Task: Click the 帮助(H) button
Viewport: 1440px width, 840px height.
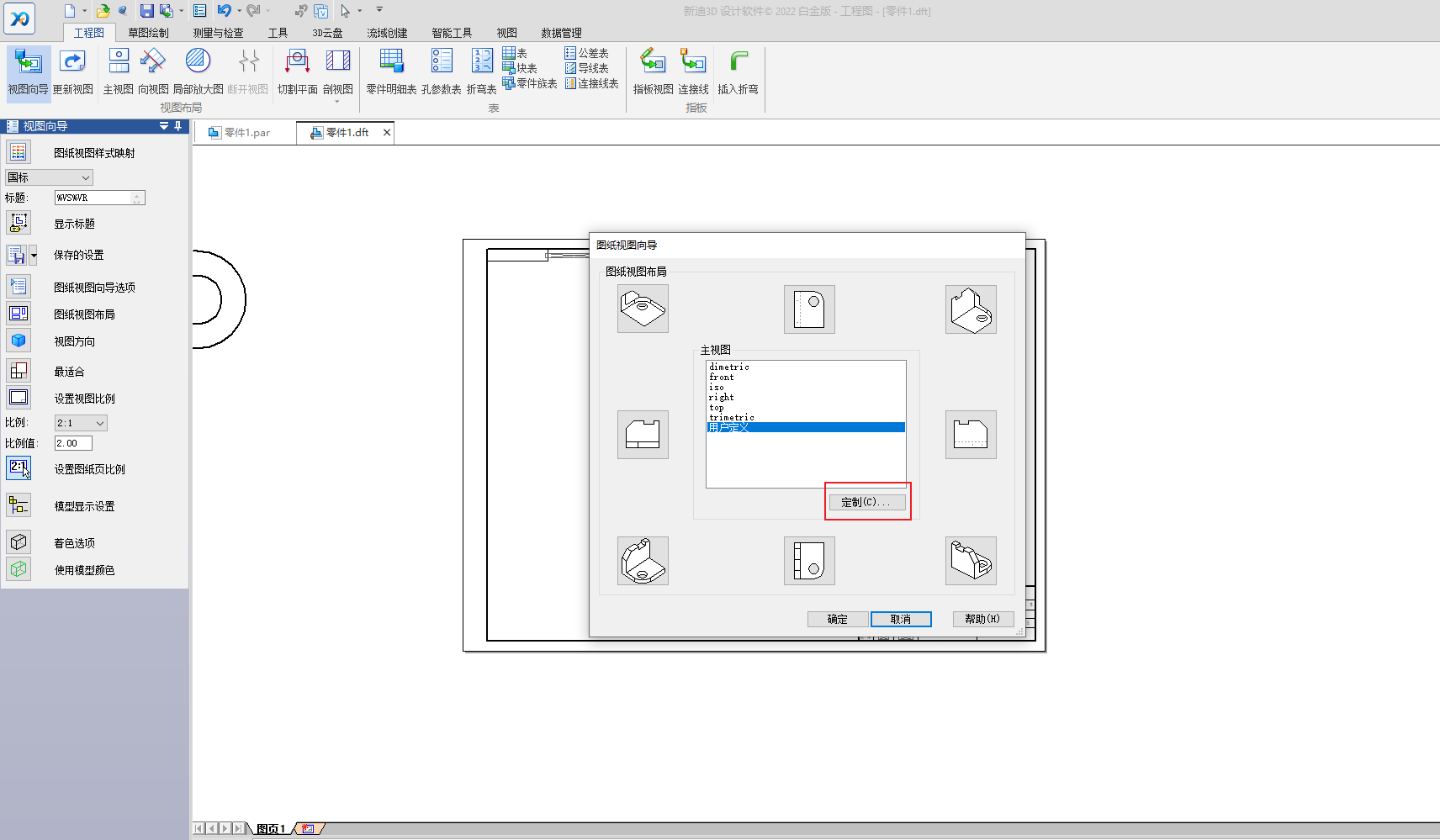Action: (x=982, y=619)
